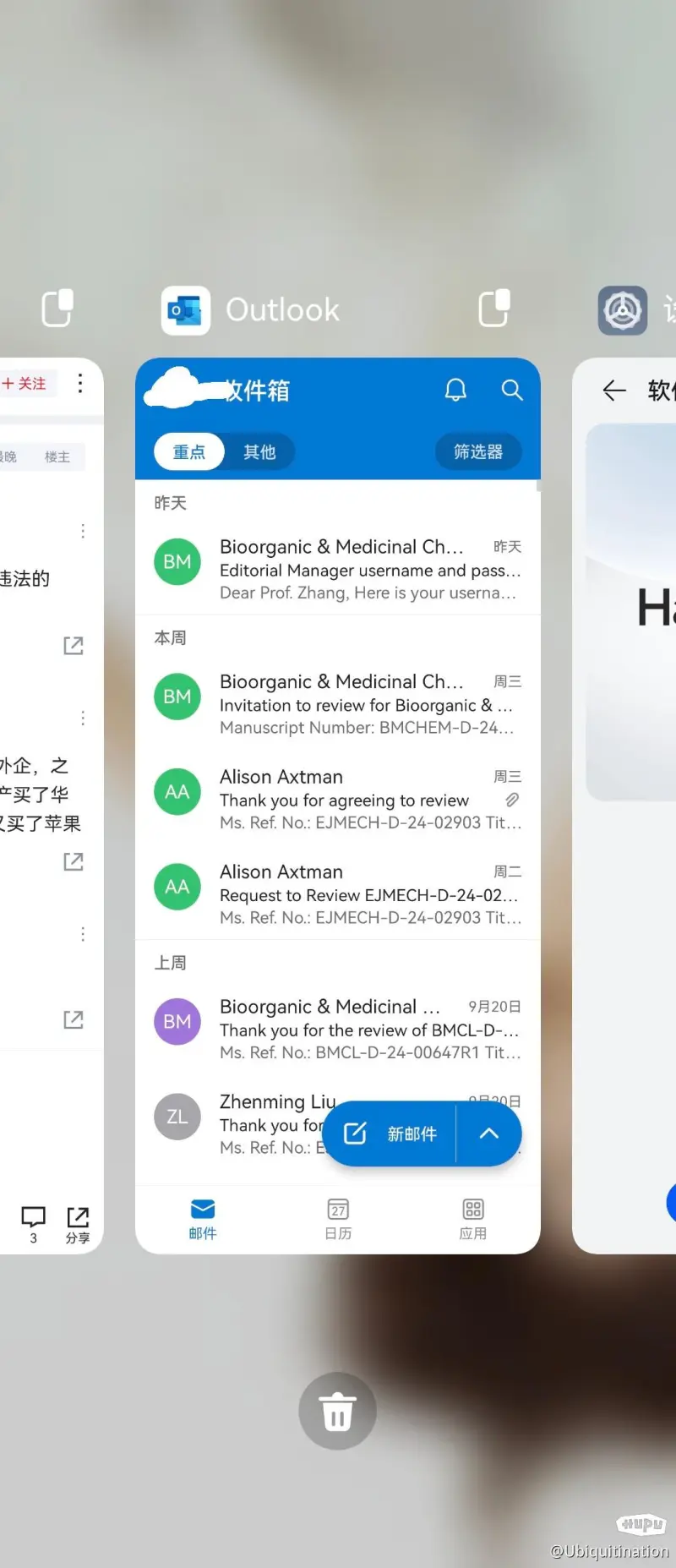Switch to the 应用 apps tab
The width and height of the screenshot is (676, 1568).
coord(472,1218)
